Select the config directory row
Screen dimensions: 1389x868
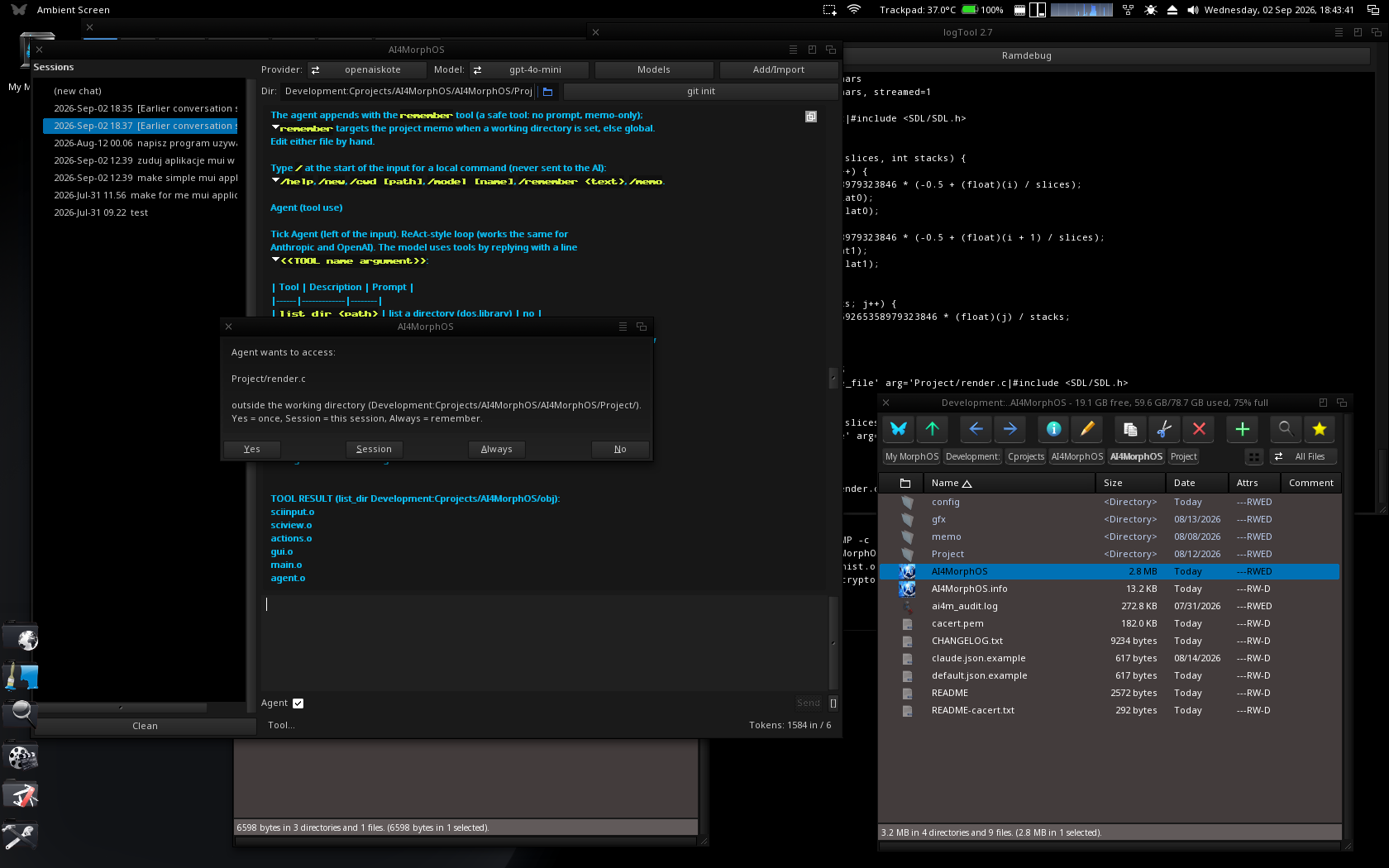(x=1110, y=502)
